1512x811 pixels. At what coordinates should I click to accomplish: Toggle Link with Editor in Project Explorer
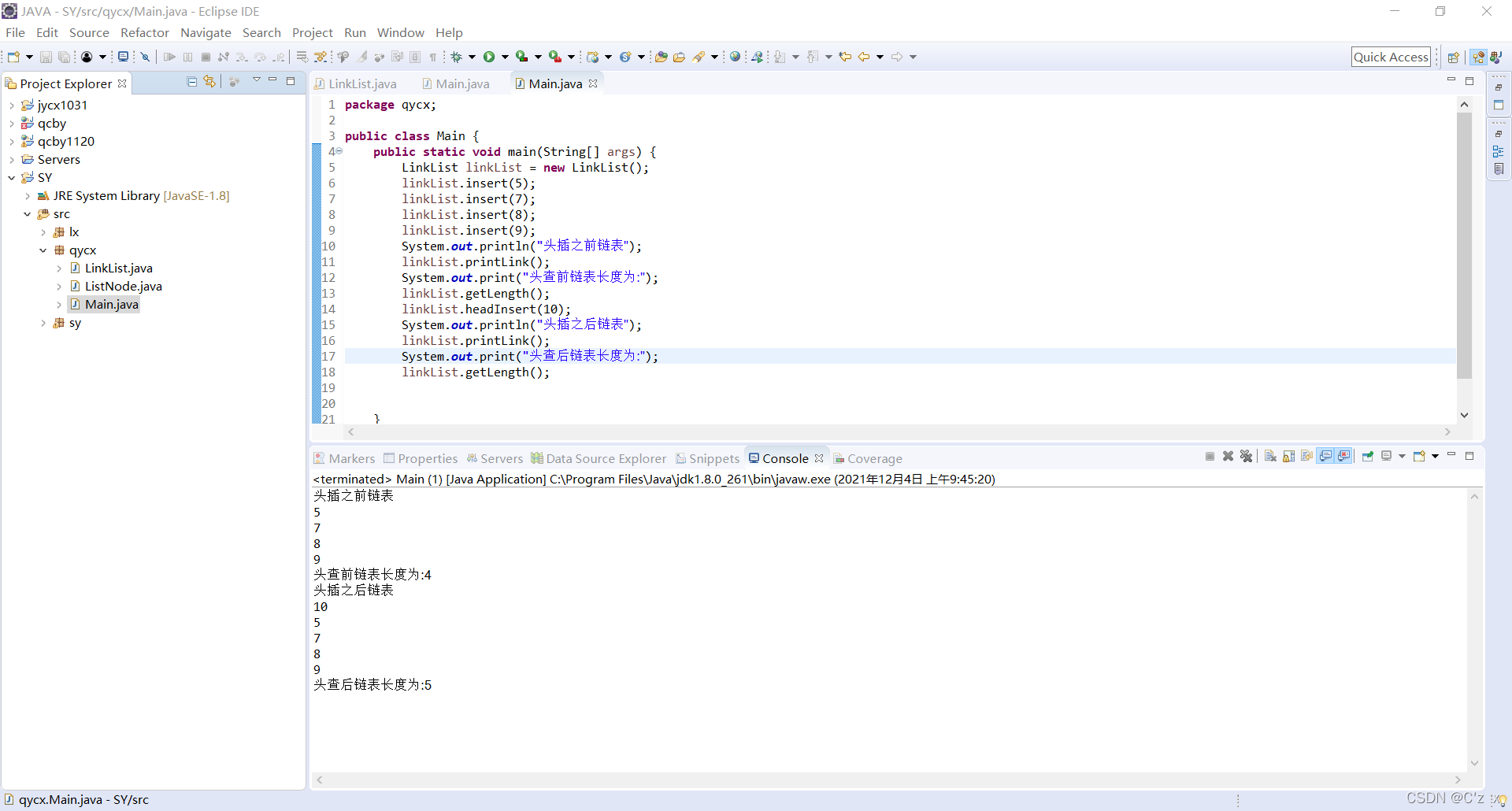[209, 81]
